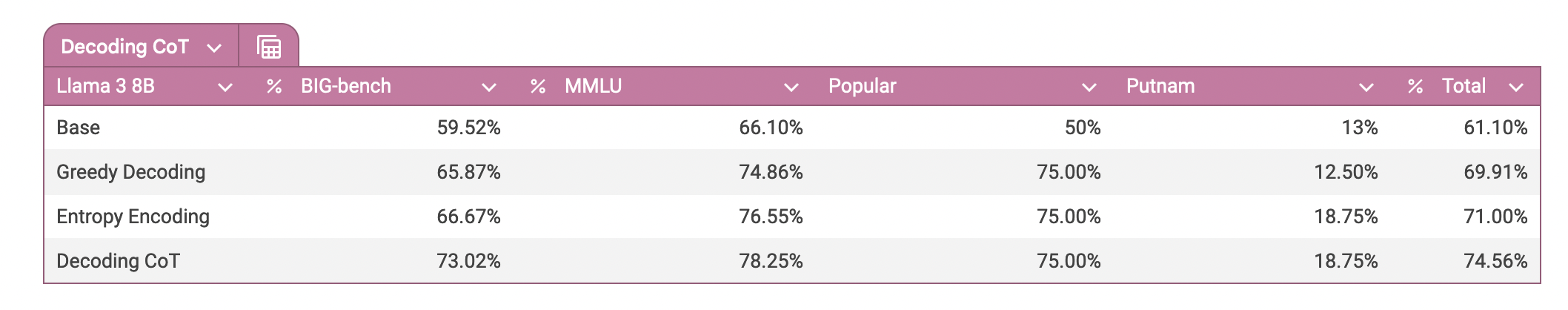Click the Popular column header text

[863, 86]
